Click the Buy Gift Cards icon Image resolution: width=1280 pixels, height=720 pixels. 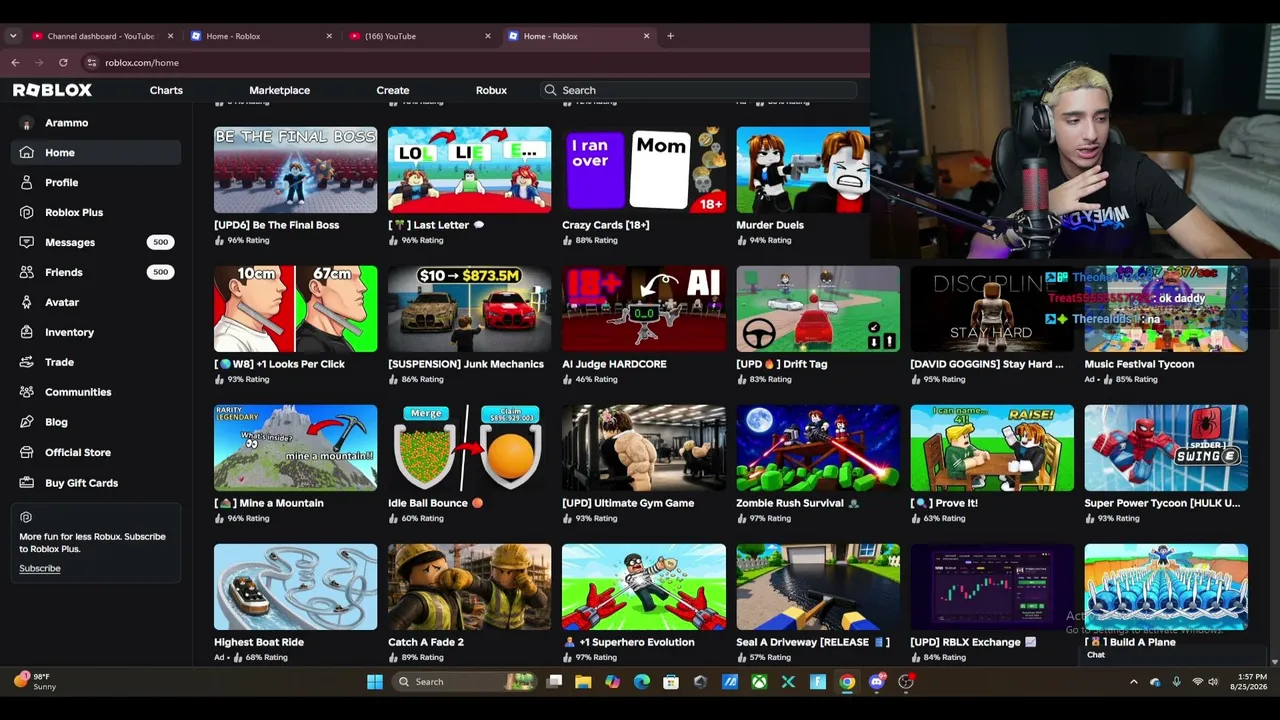(x=26, y=483)
